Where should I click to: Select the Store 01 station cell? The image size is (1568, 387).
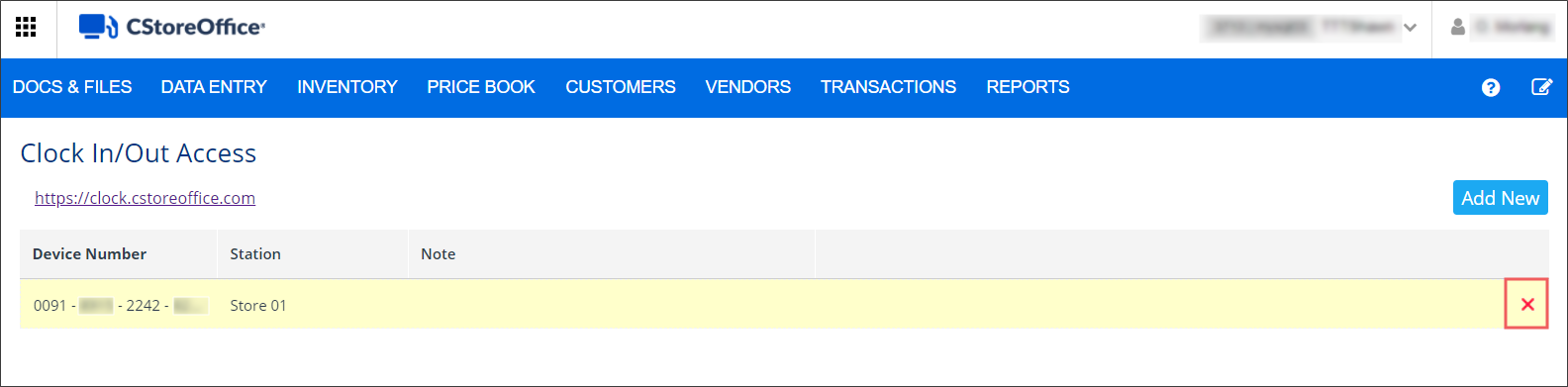click(258, 306)
